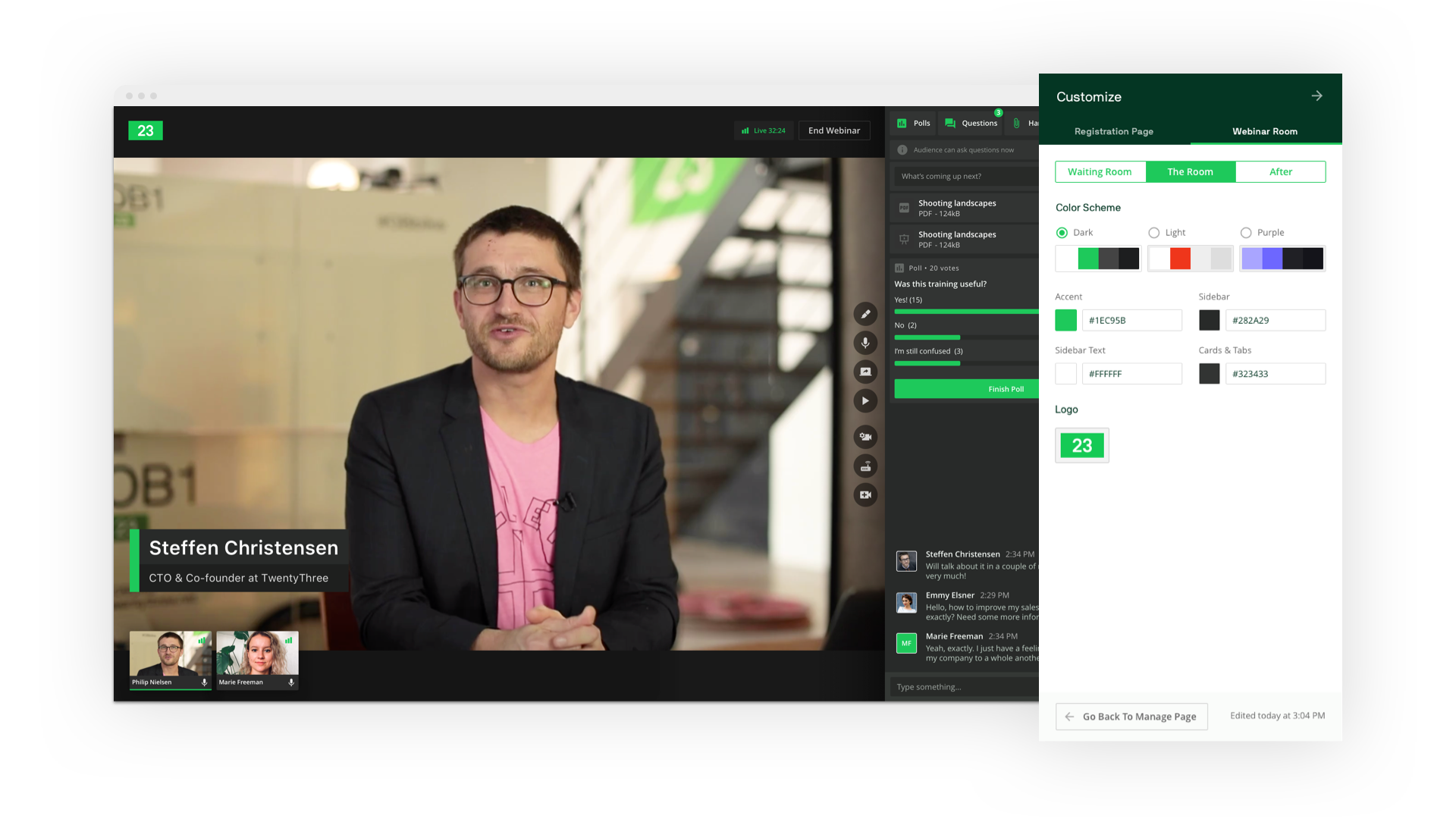Image resolution: width=1456 pixels, height=819 pixels.
Task: Switch to Registration Page tab
Action: (1113, 131)
